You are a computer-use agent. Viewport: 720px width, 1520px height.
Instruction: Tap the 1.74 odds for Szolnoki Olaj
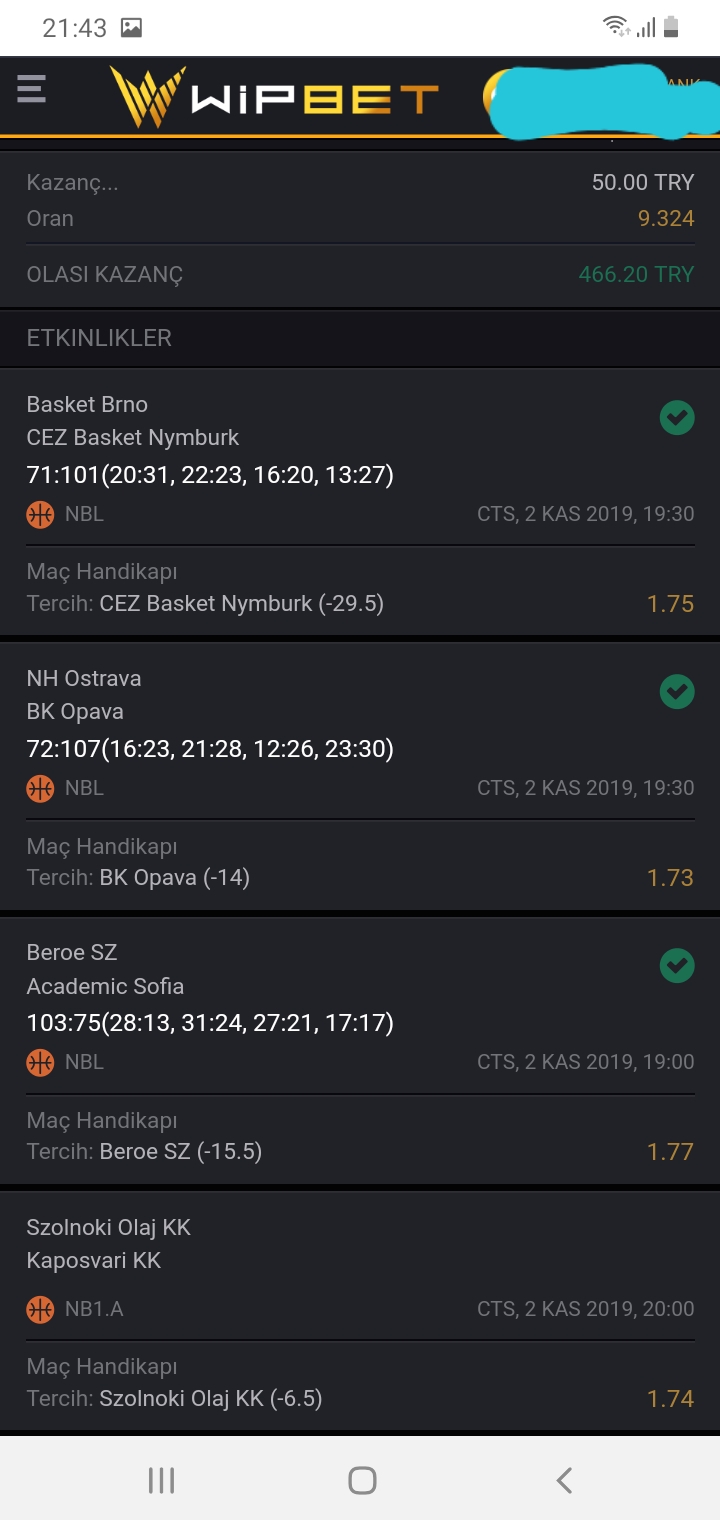(670, 1399)
